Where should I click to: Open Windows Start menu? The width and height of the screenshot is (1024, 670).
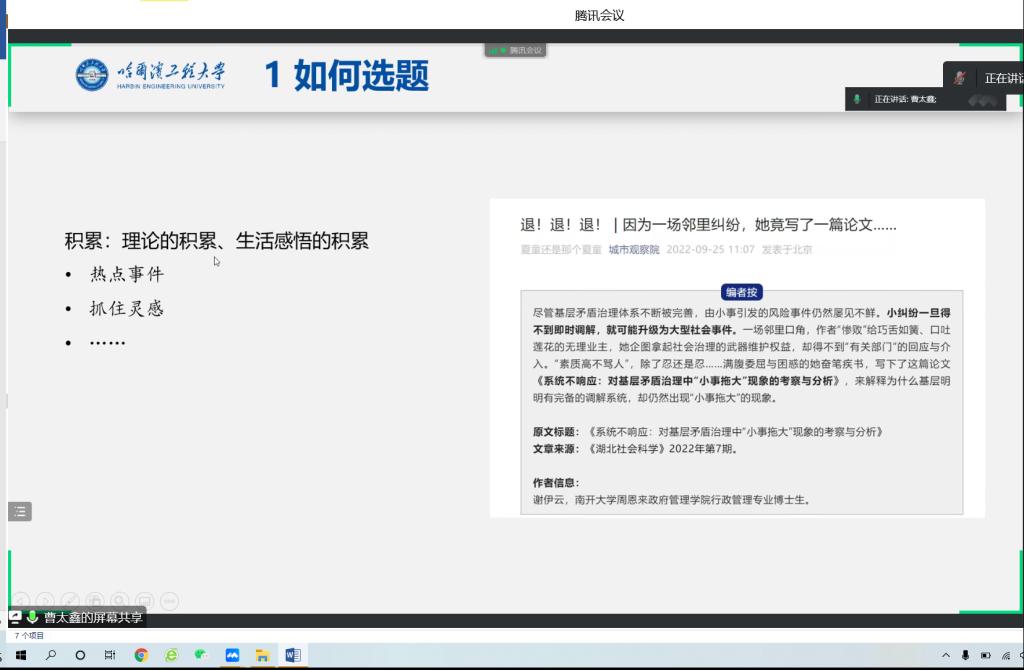19,656
